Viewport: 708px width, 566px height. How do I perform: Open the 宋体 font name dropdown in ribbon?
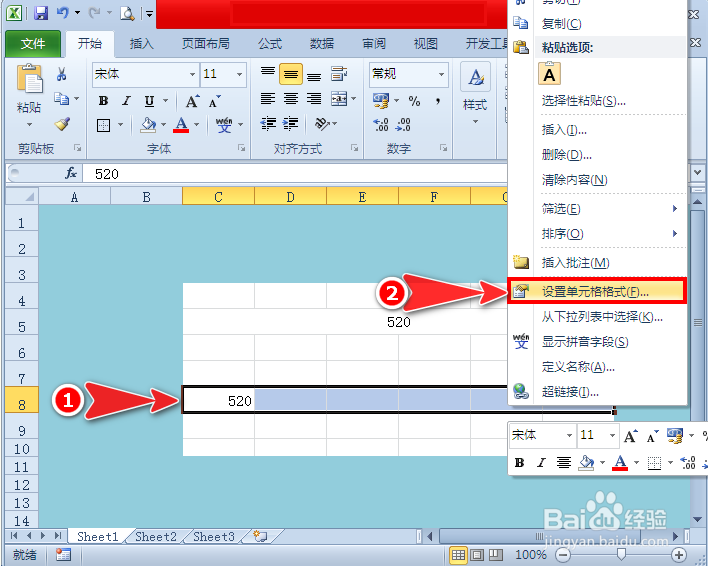coord(192,74)
